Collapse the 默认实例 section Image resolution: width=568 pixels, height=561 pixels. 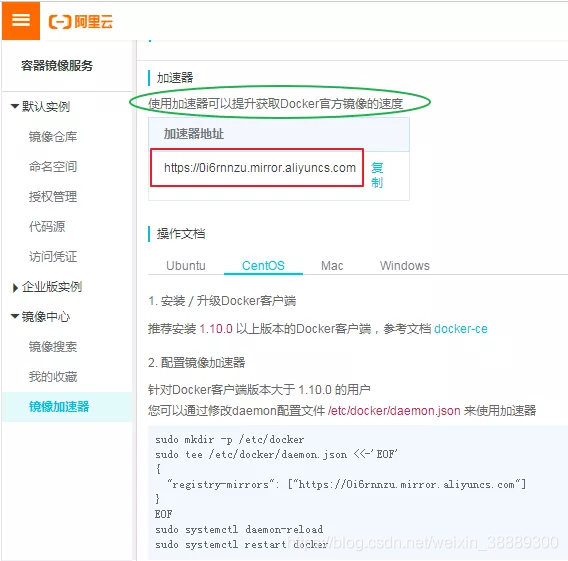pyautogui.click(x=15, y=106)
